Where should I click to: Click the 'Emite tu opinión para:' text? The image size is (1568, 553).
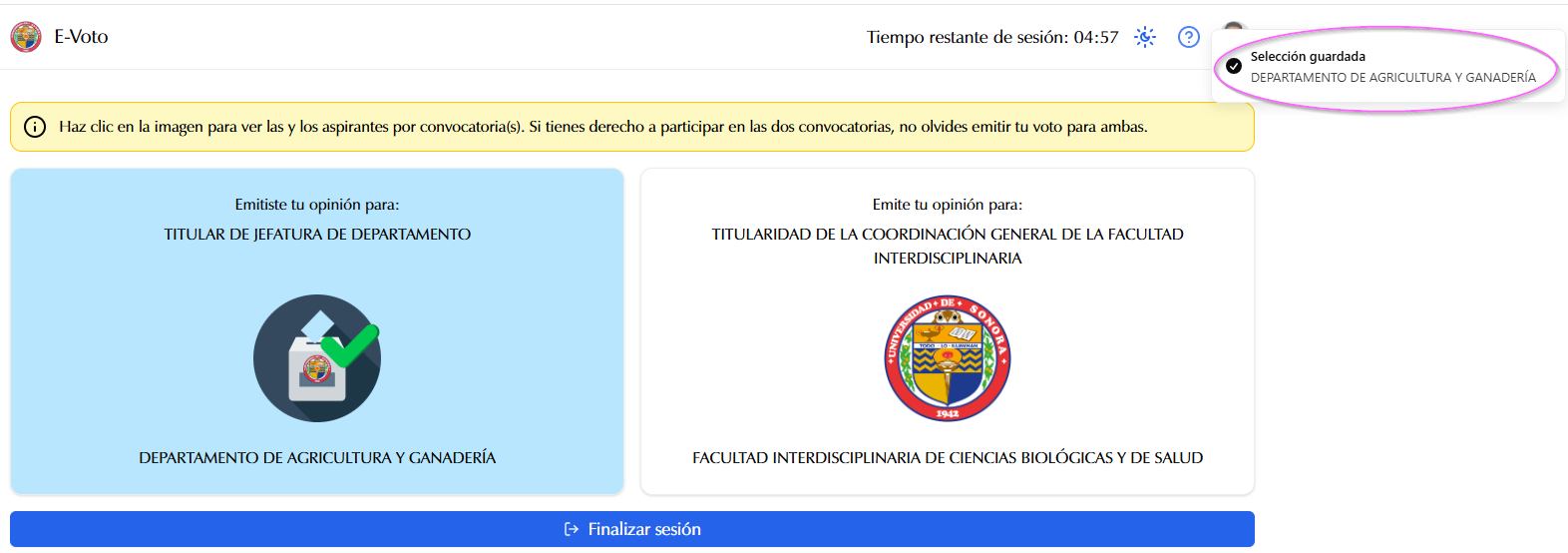tap(948, 205)
